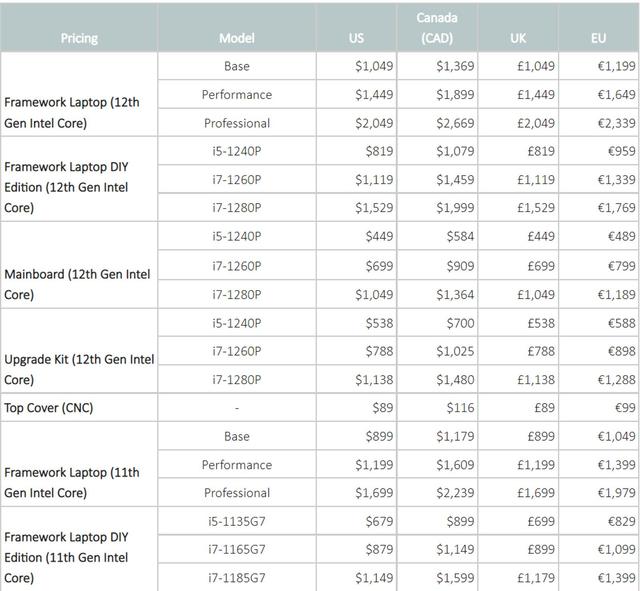
Task: Click the £1,179 UK price cell
Action: coord(518,577)
